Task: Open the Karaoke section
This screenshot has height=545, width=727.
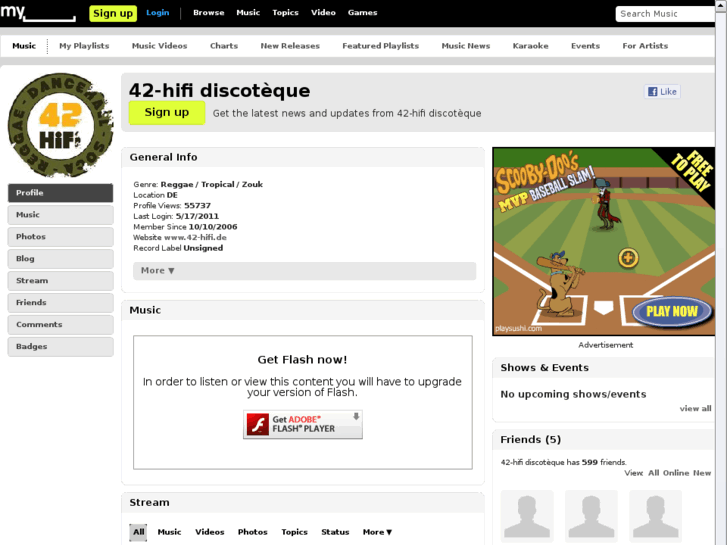Action: click(530, 46)
